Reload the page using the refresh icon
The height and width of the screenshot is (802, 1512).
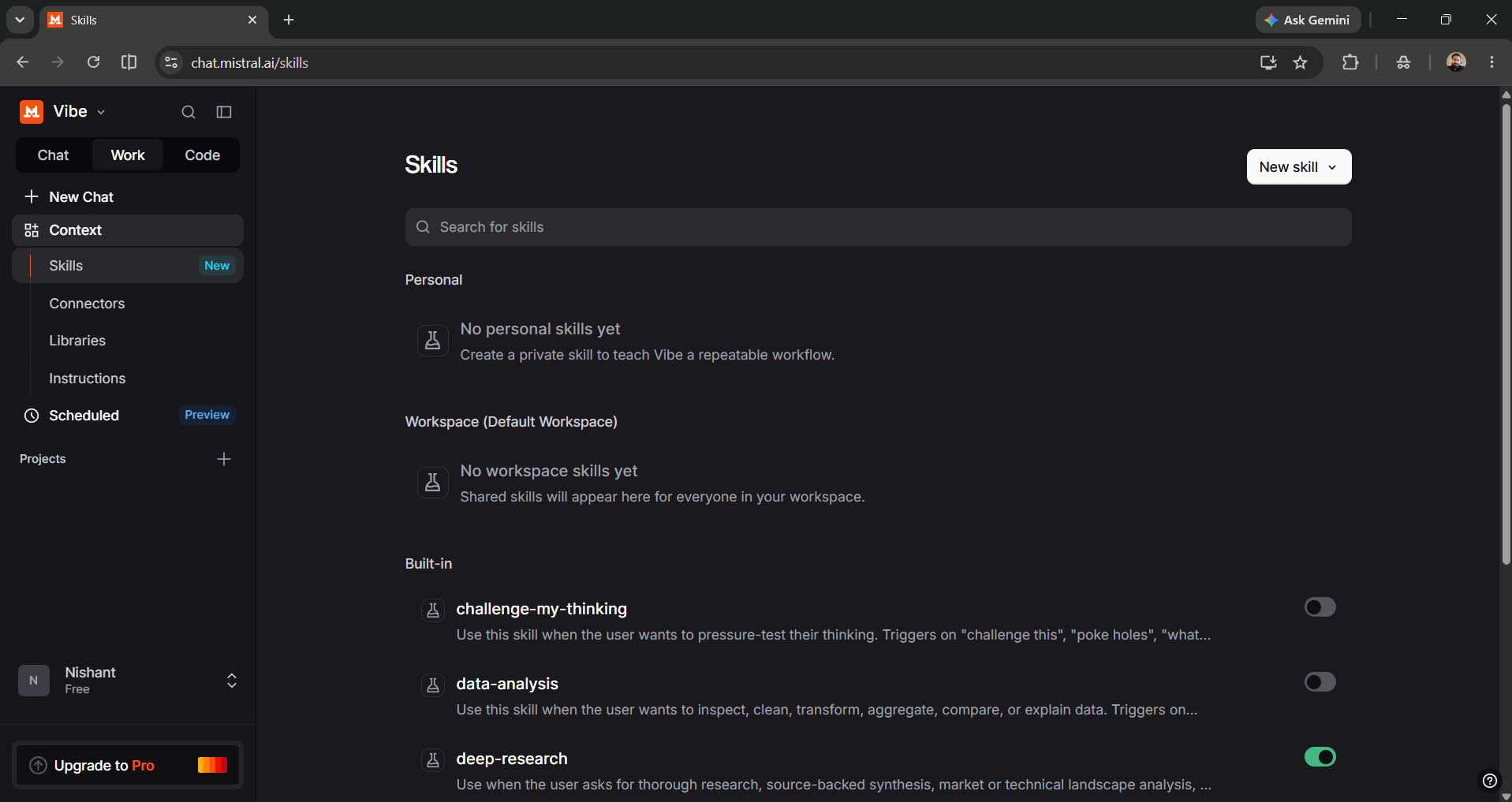[x=93, y=62]
